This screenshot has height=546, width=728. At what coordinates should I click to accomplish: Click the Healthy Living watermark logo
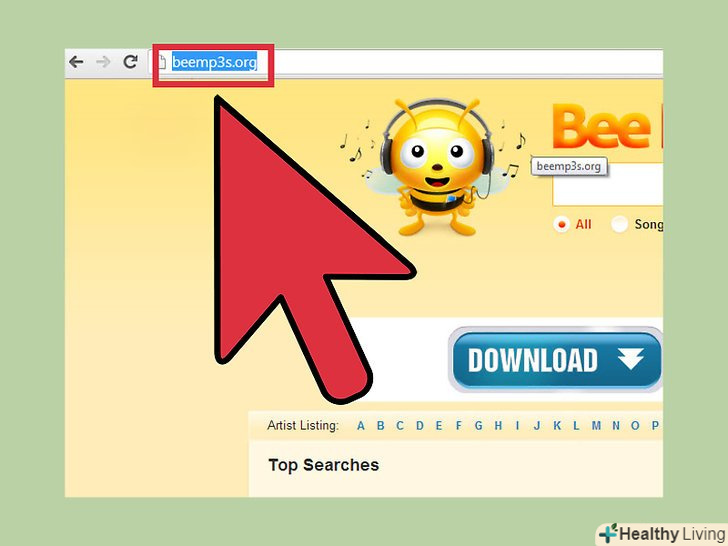point(663,534)
